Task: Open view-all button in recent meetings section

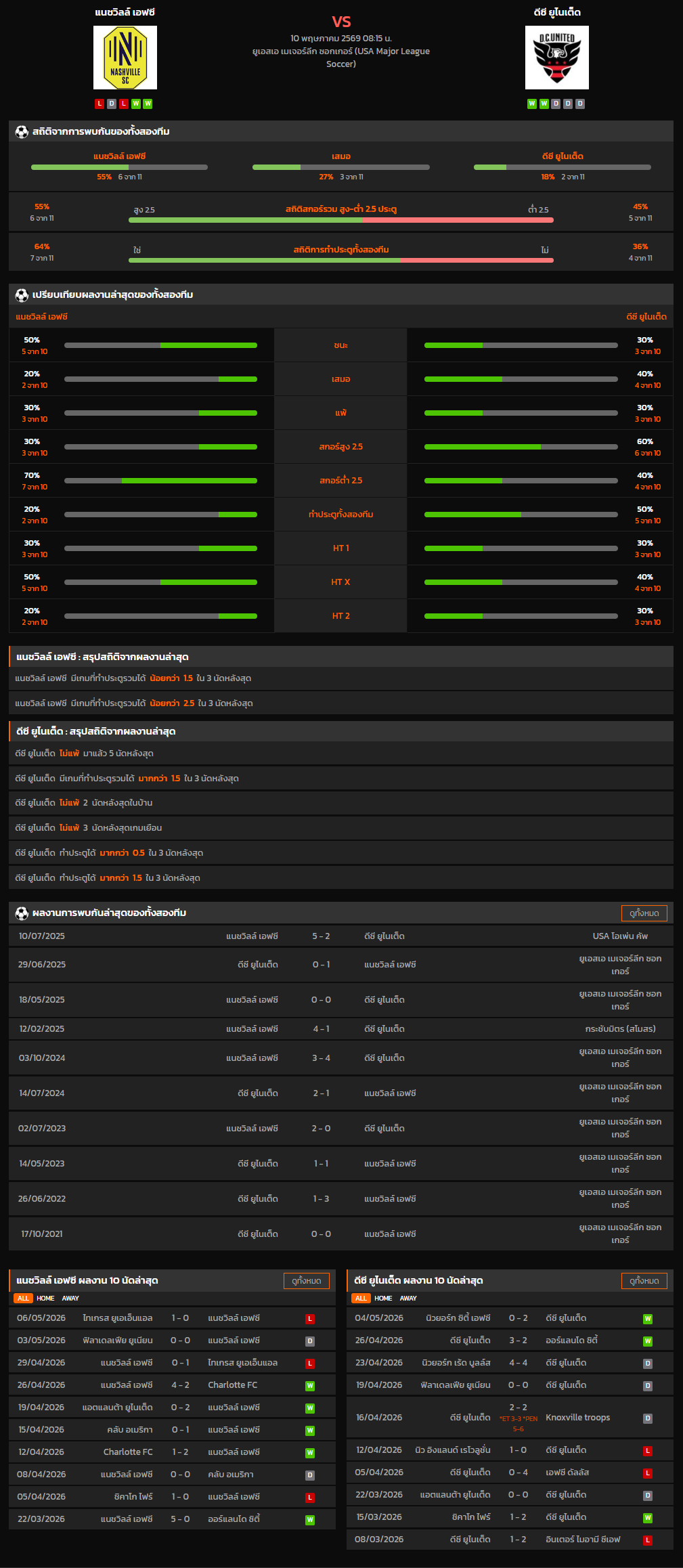Action: tap(644, 913)
